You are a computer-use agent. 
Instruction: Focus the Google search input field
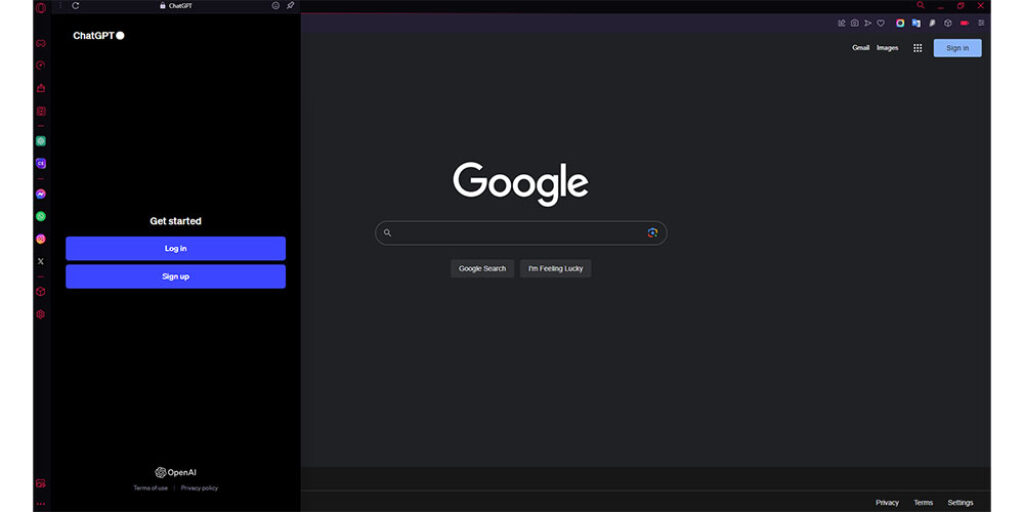(520, 233)
